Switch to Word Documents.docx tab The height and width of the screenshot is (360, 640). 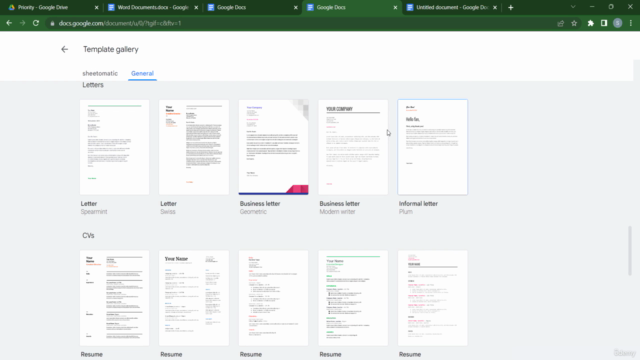pos(153,7)
